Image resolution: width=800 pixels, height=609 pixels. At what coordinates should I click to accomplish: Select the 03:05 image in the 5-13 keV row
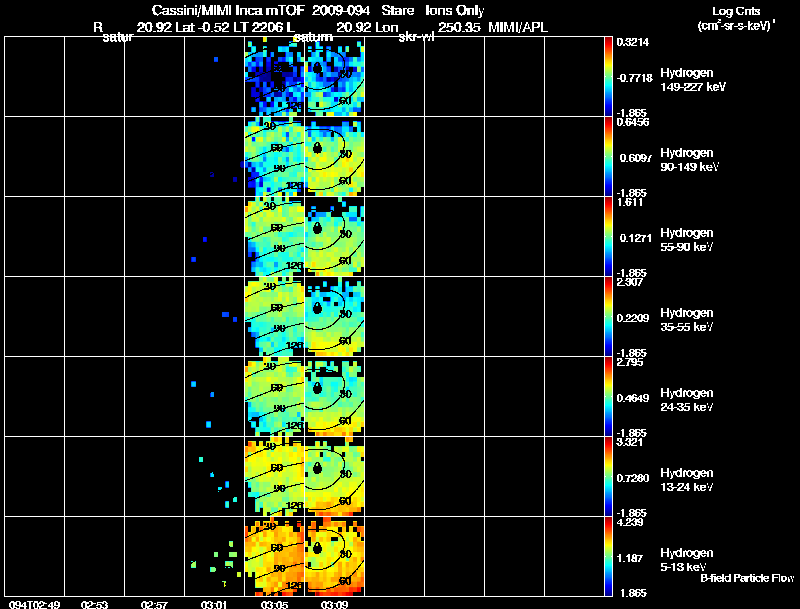click(274, 556)
